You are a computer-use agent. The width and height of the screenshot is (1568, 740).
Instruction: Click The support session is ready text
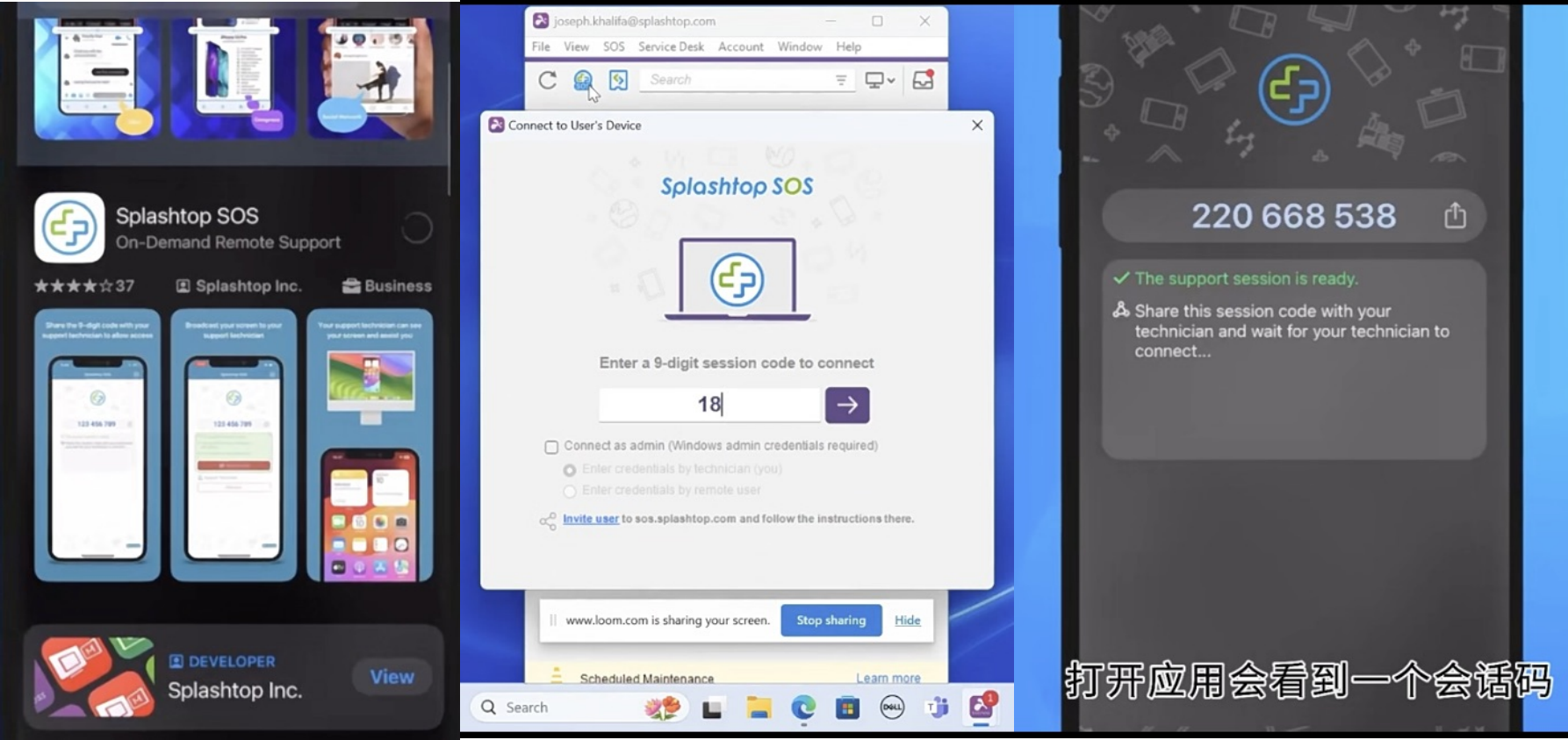(1246, 278)
